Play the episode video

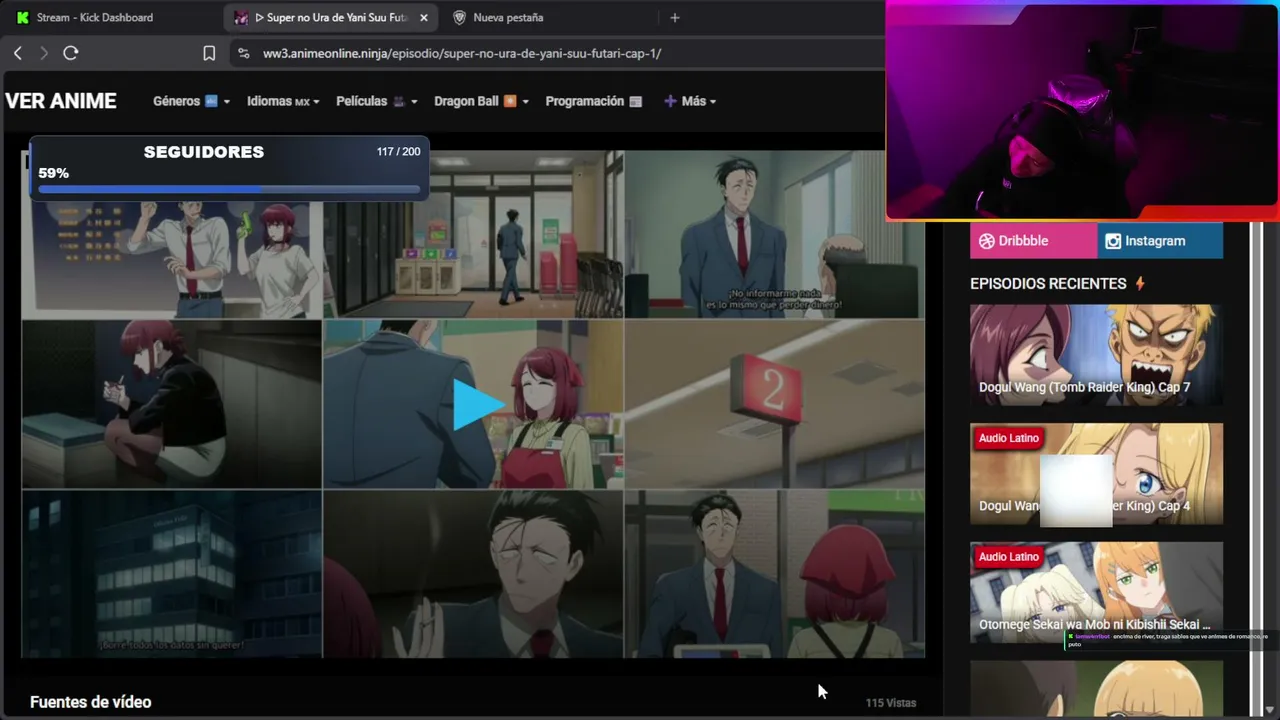coord(477,404)
